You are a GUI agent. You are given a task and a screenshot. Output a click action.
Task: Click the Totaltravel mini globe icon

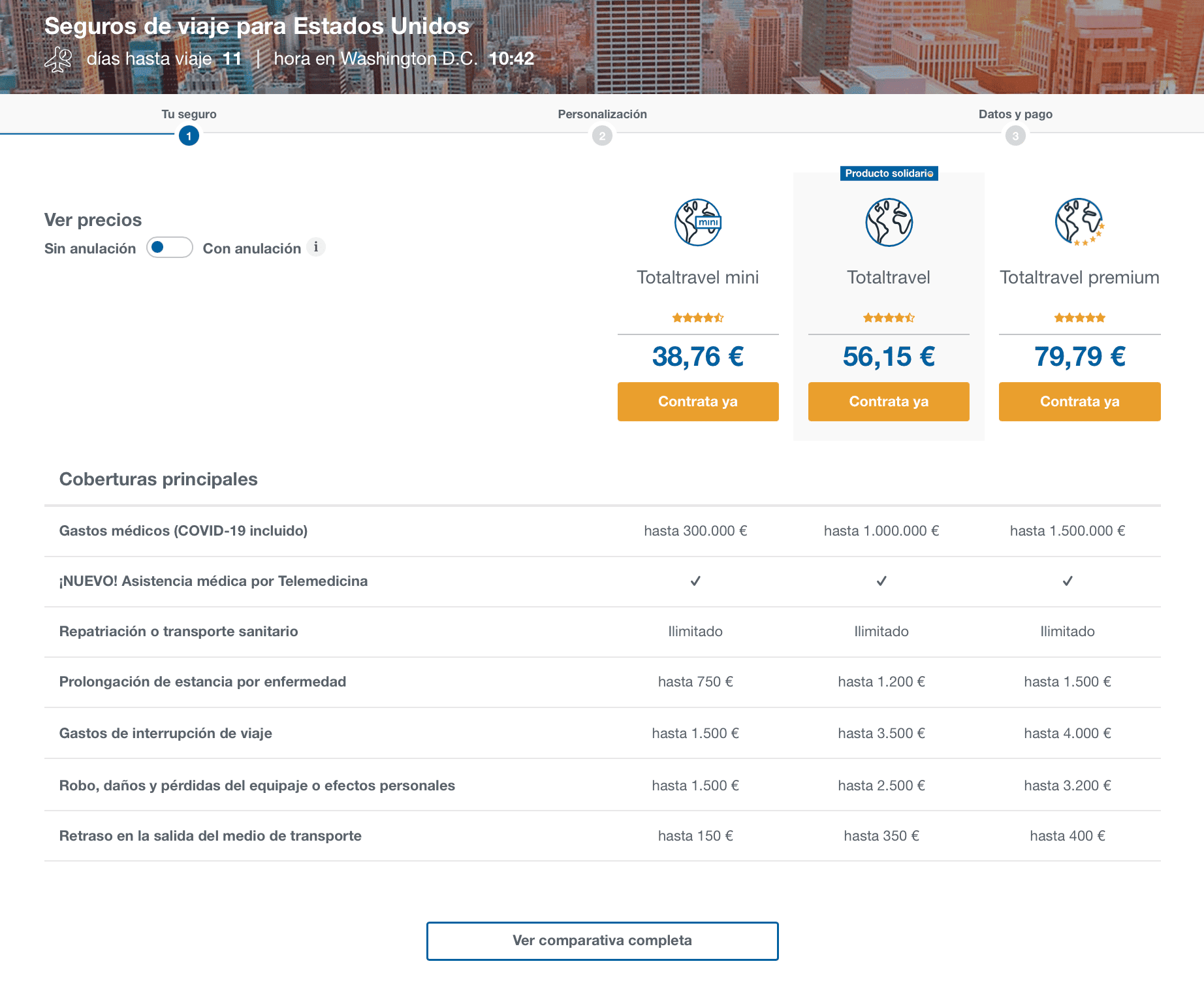(x=698, y=223)
